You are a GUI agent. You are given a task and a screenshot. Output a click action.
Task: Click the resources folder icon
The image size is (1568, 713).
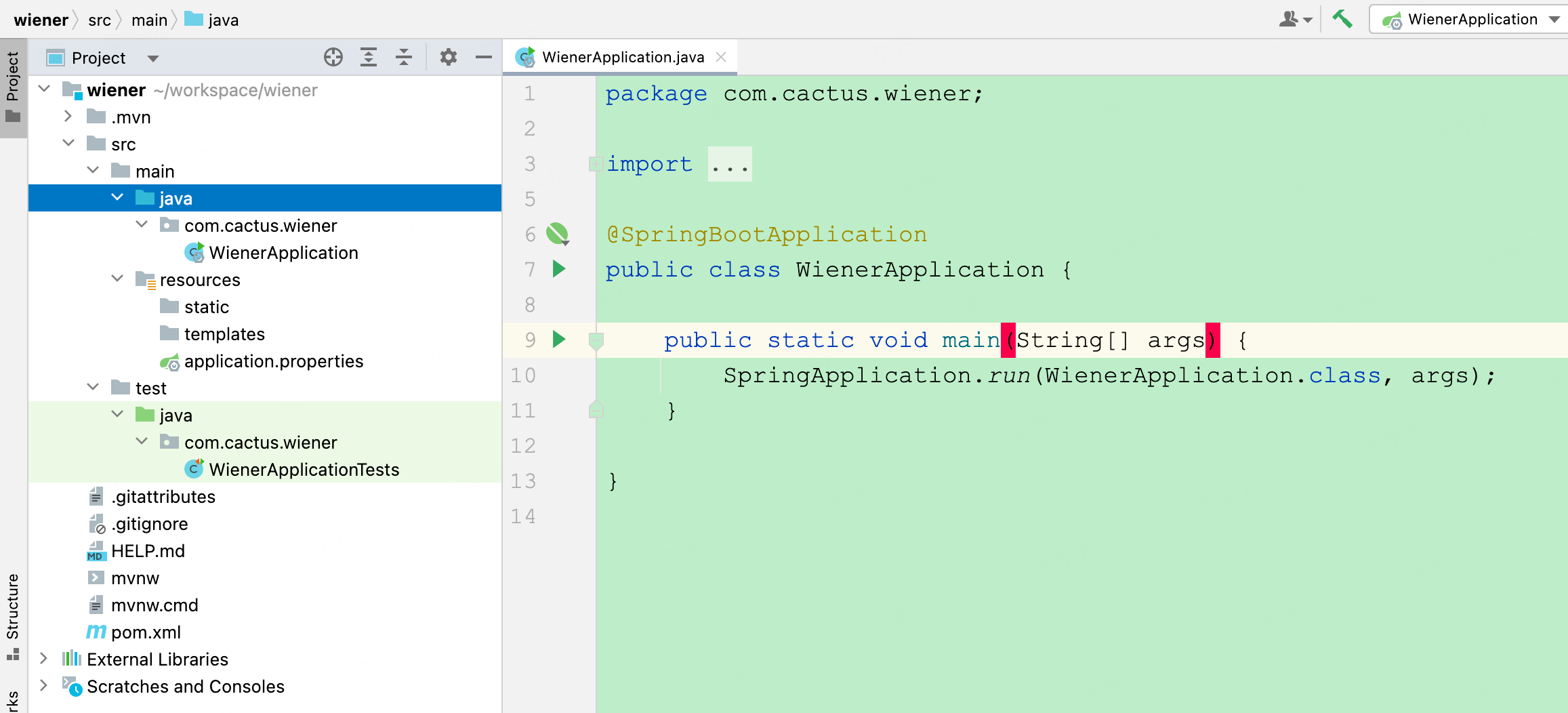coord(146,279)
